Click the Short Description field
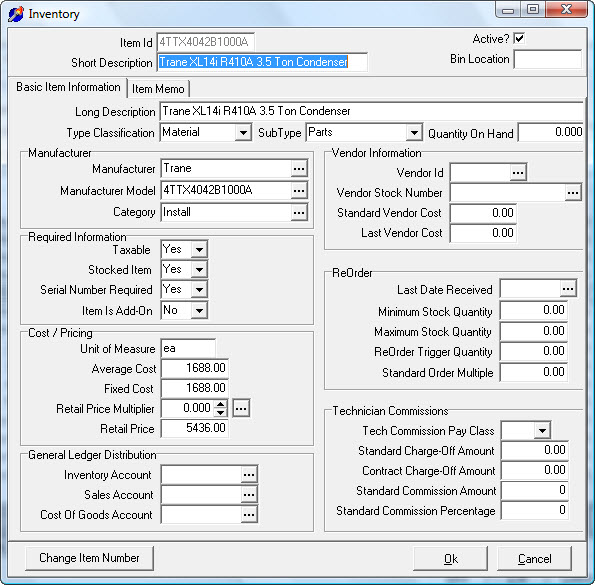 click(x=262, y=62)
